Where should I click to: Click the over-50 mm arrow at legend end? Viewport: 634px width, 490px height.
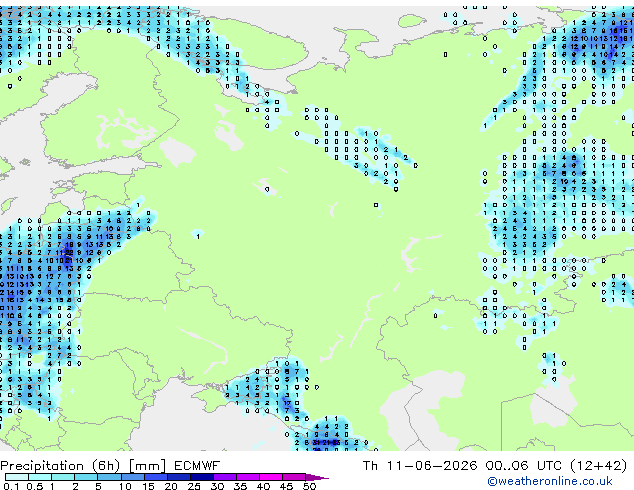point(317,477)
